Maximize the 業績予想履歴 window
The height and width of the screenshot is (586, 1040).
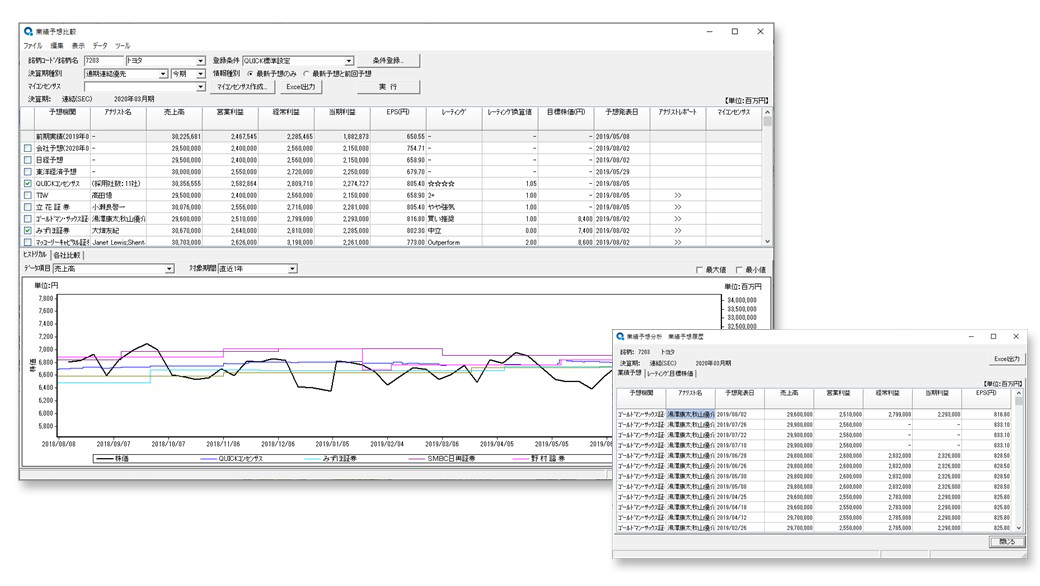point(994,337)
